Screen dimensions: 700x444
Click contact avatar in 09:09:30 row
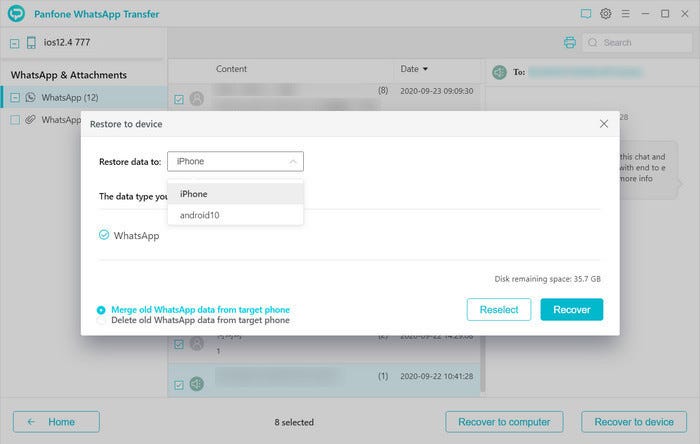(x=196, y=98)
